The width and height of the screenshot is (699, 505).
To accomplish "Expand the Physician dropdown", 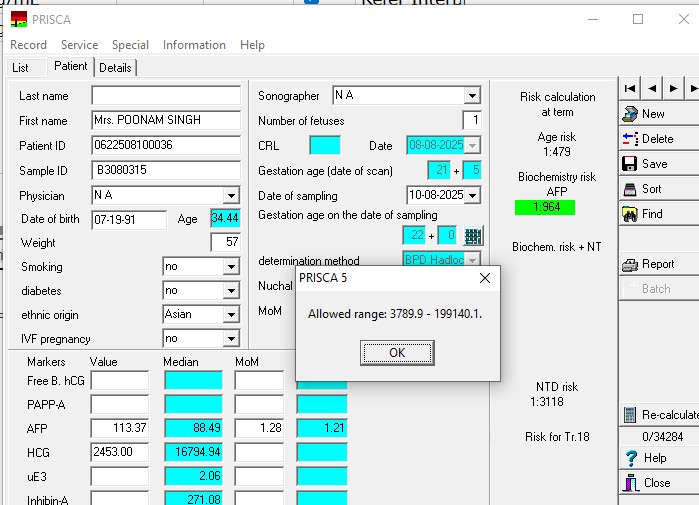I will pos(231,196).
